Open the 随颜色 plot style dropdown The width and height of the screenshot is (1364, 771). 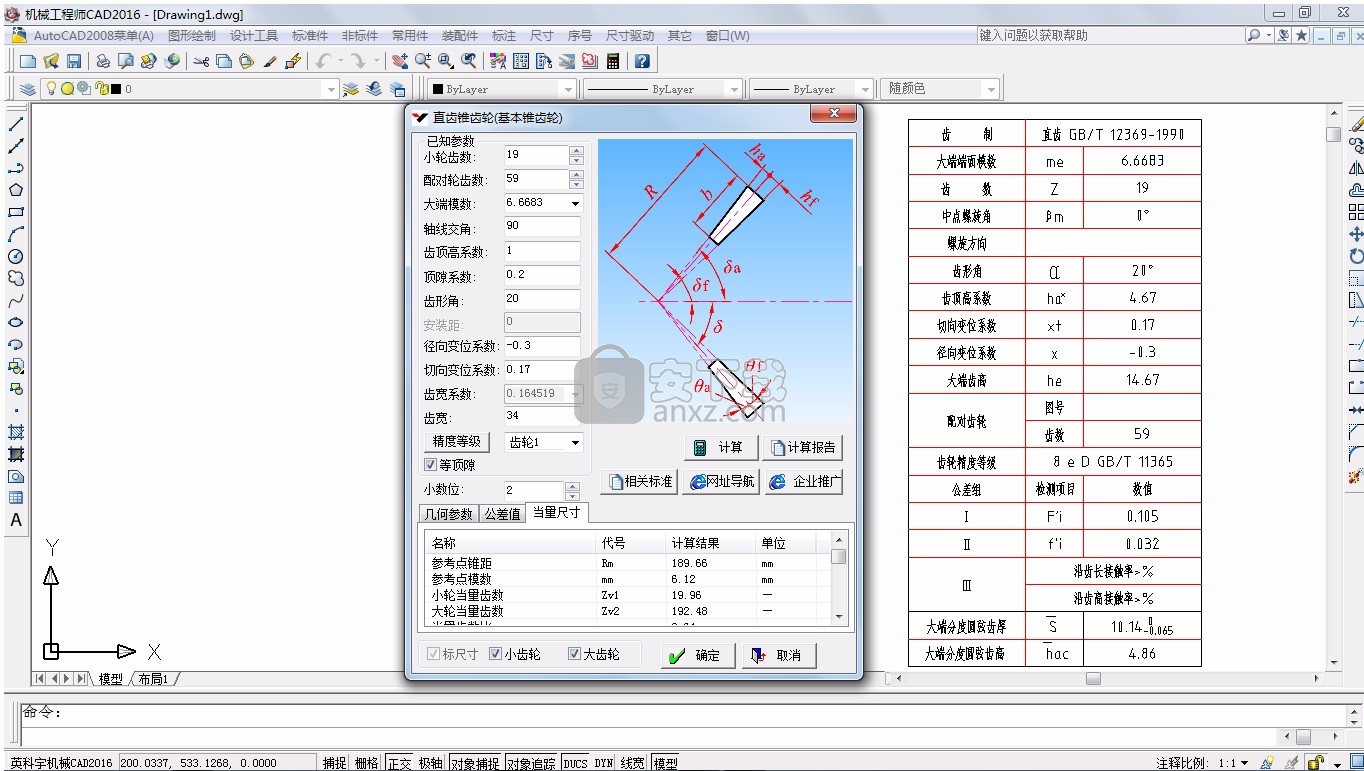(991, 89)
